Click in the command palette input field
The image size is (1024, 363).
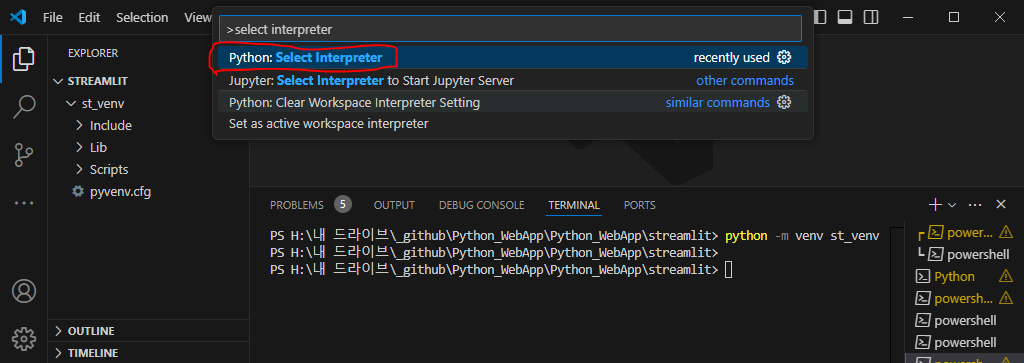coord(510,29)
